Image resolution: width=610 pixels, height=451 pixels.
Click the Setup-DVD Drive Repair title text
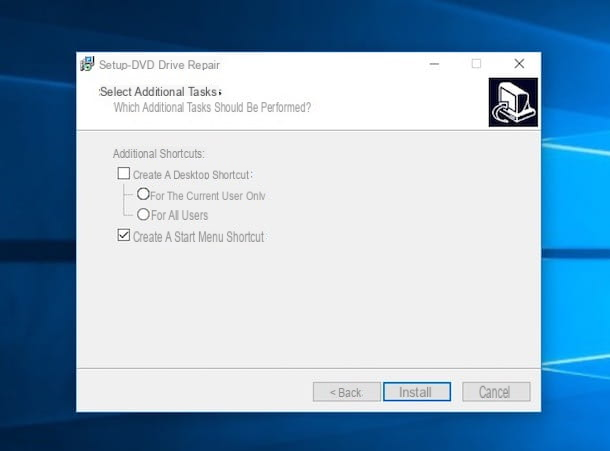click(159, 65)
